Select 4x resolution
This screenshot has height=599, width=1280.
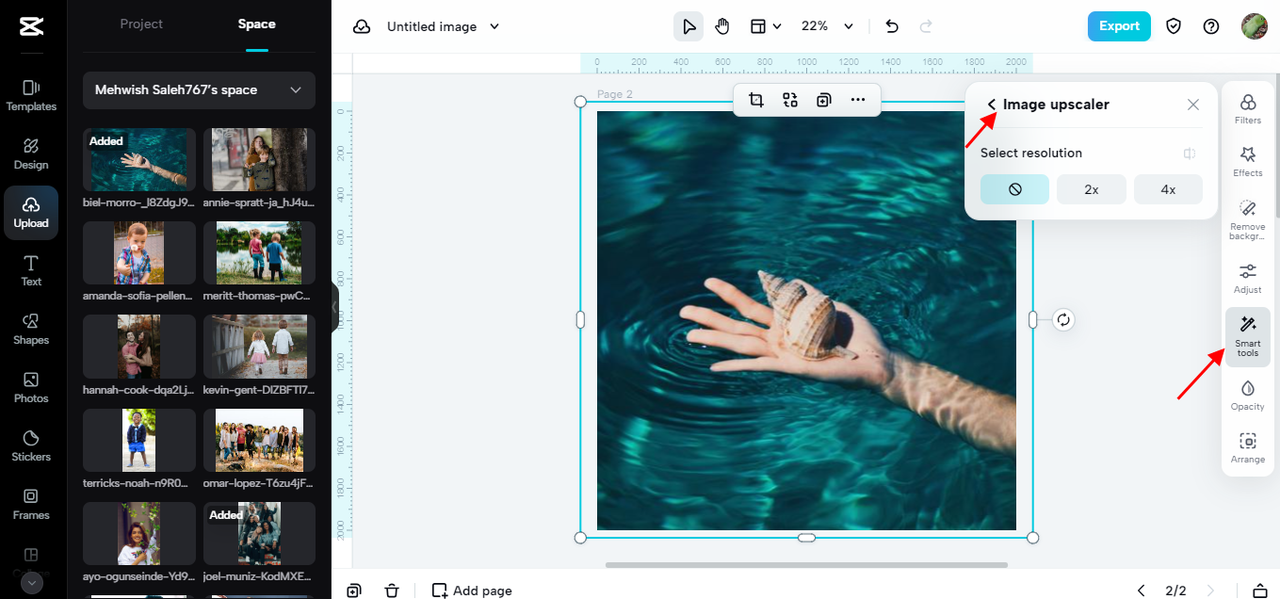click(x=1168, y=189)
